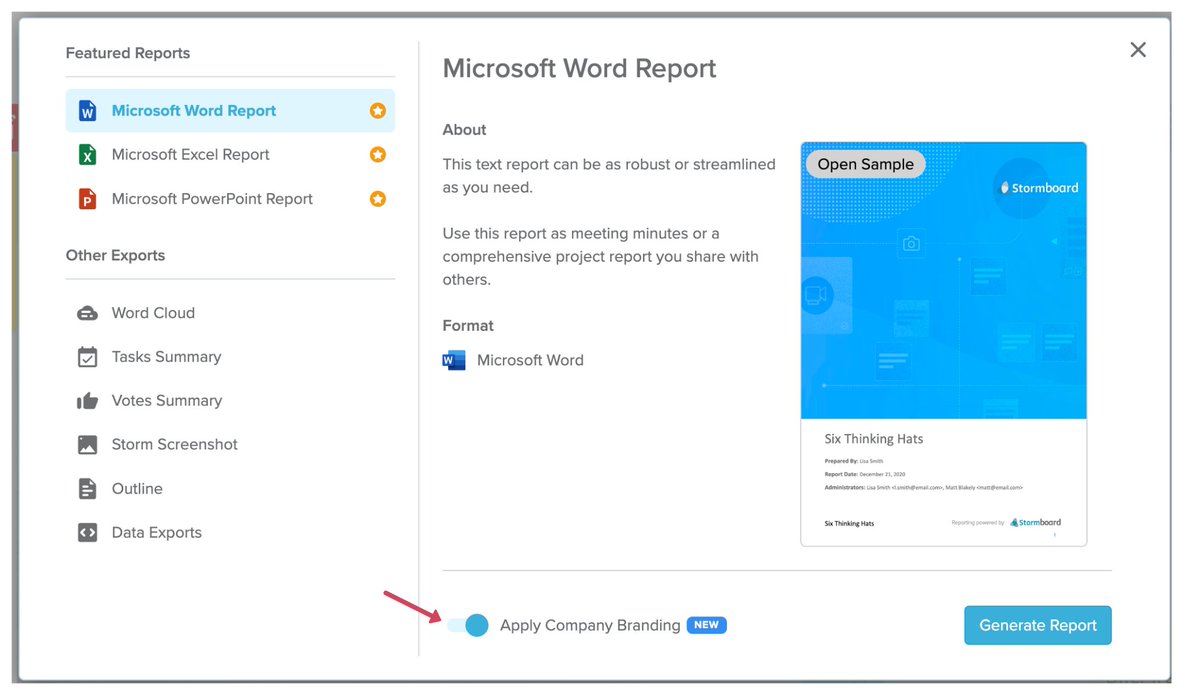
Task: Click the Storm Screenshot image icon
Action: tap(89, 444)
